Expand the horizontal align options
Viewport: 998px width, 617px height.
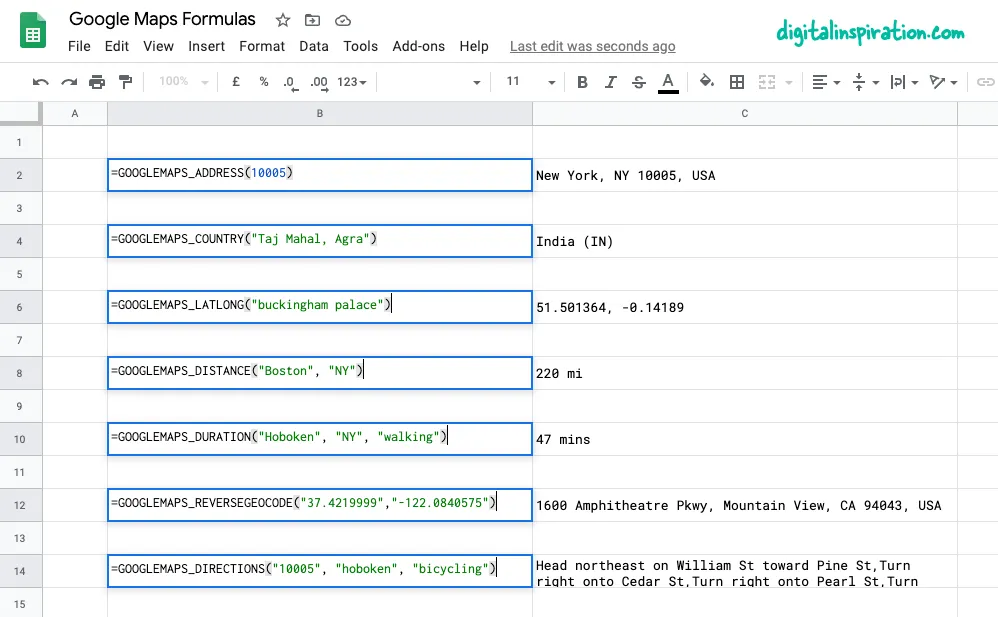834,82
